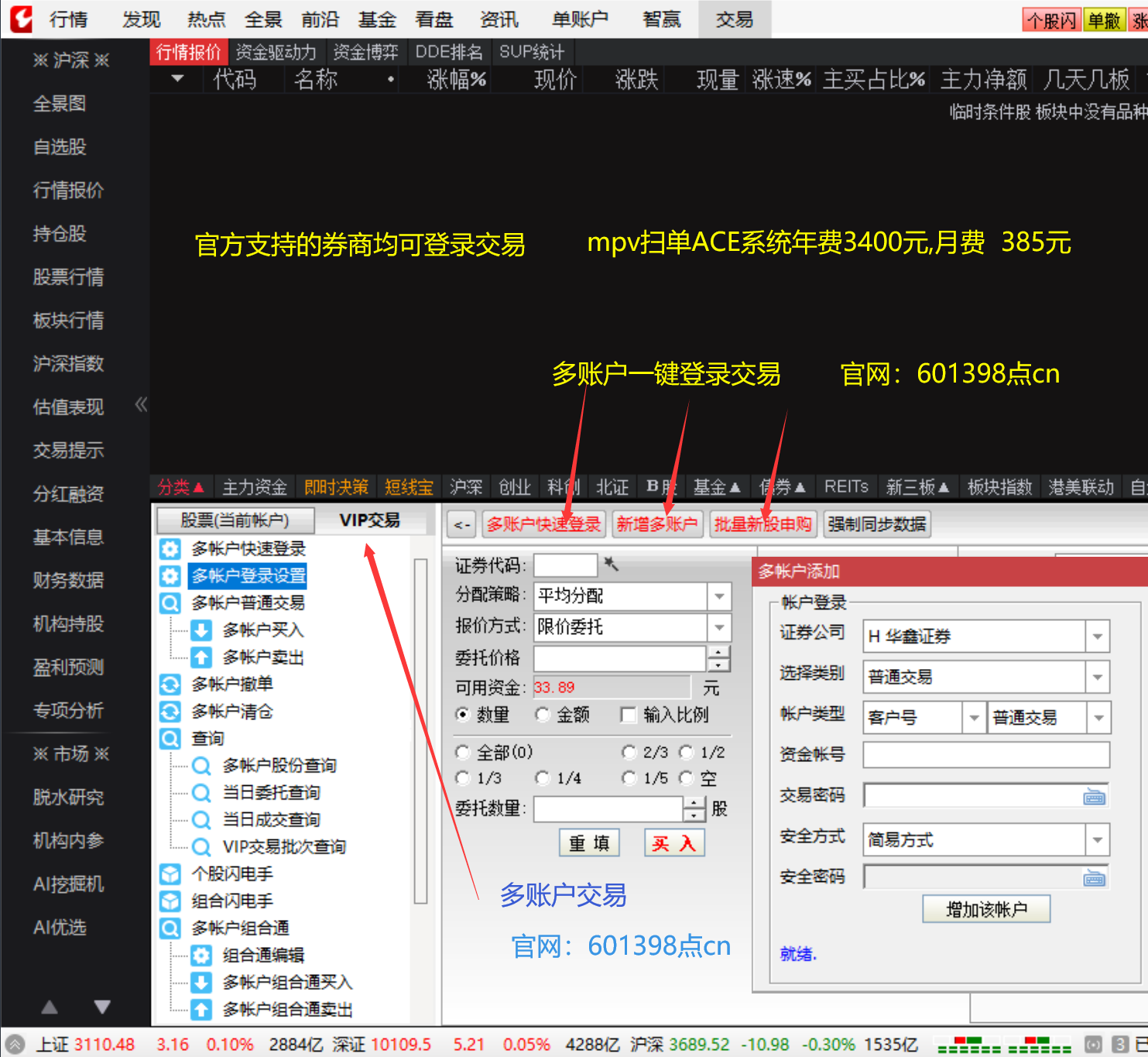
Task: Switch to the VIP交易 tab
Action: point(370,520)
